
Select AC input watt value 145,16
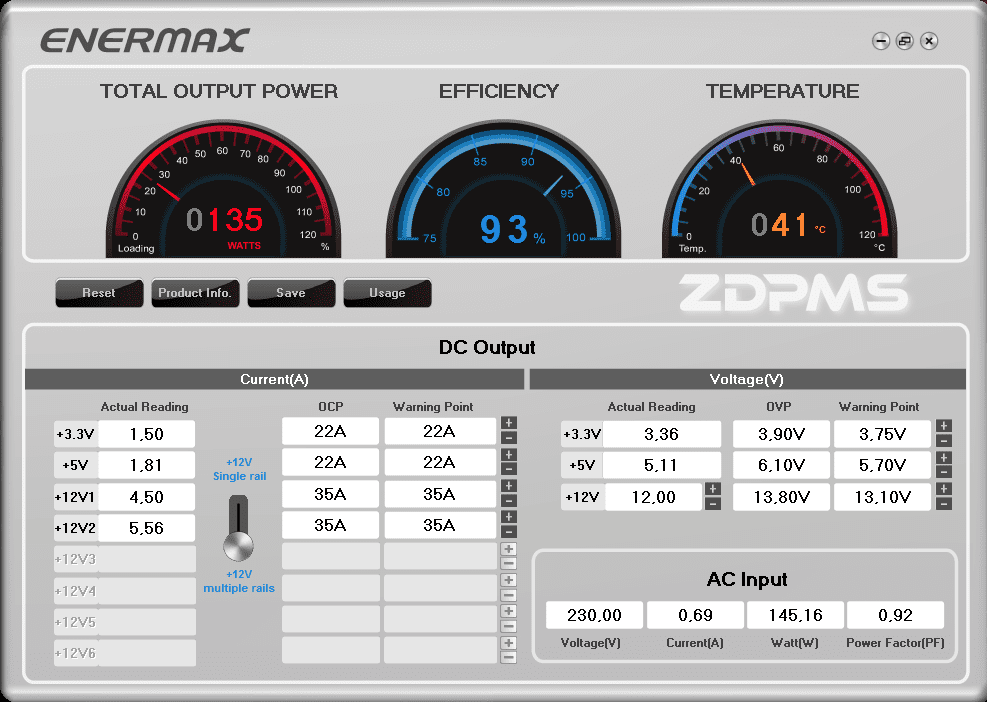tap(796, 615)
